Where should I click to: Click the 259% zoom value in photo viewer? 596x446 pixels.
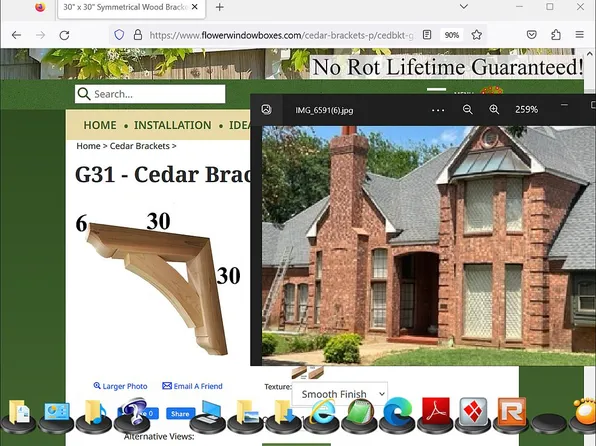click(526, 110)
